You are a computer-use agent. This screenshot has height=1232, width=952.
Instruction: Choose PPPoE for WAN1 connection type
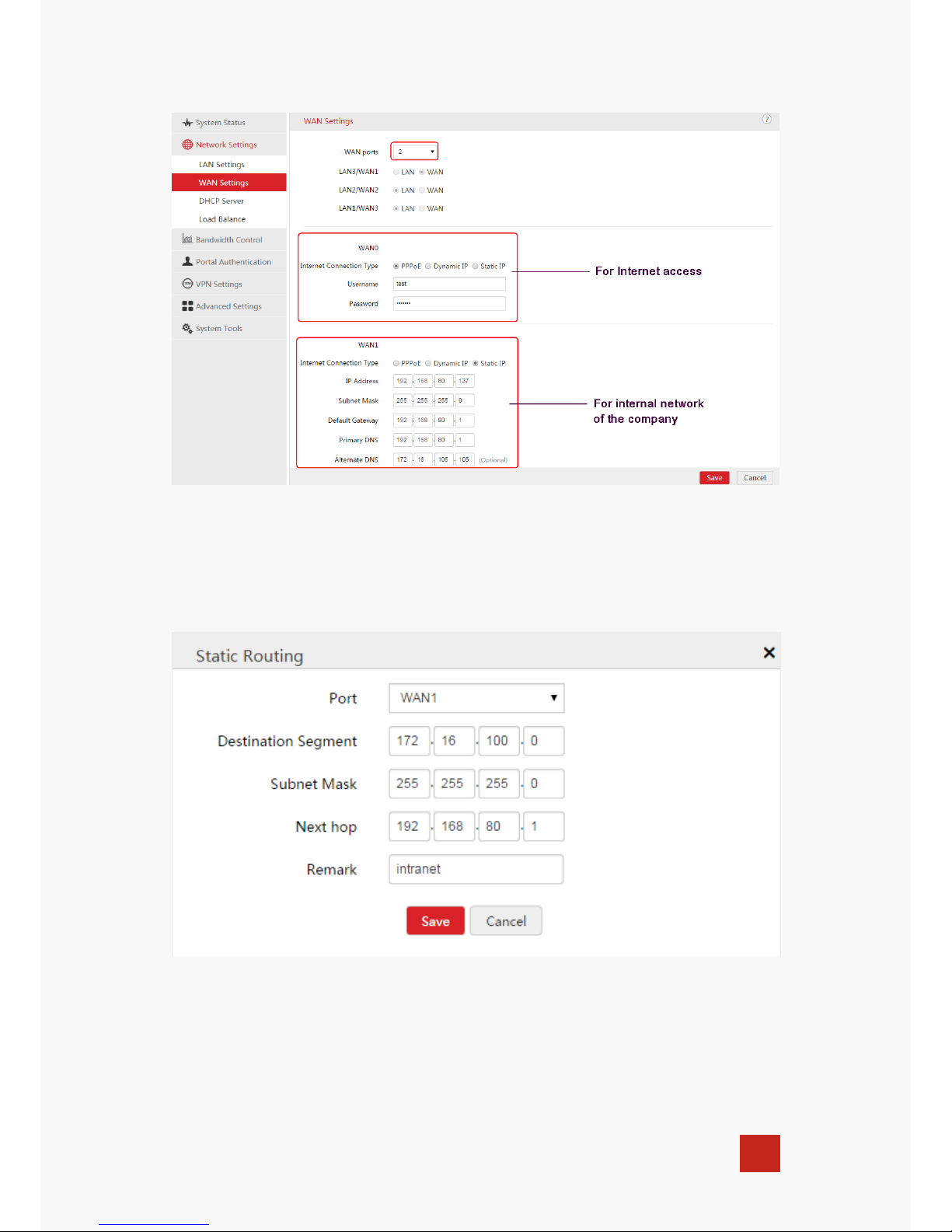click(396, 364)
